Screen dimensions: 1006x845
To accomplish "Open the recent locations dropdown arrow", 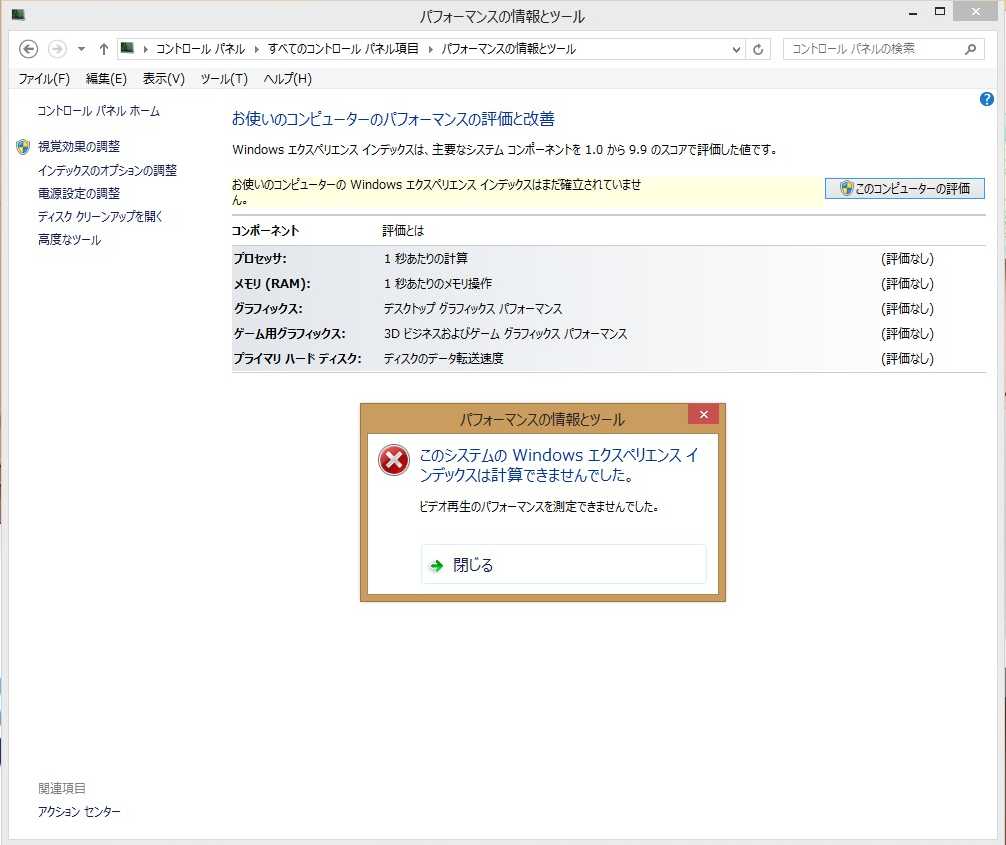I will [x=81, y=49].
